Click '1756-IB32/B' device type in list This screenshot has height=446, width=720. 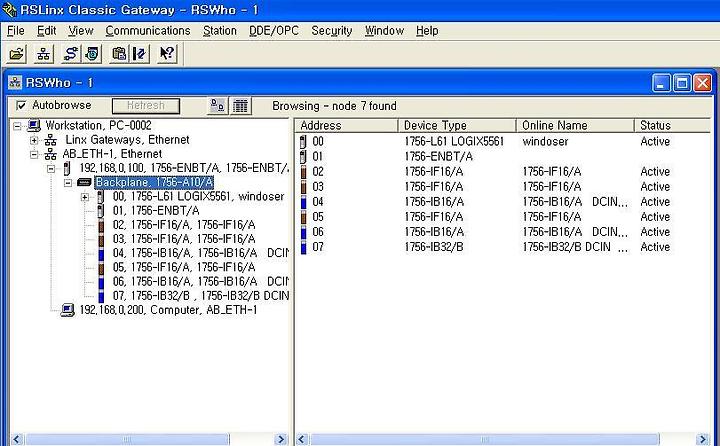click(x=433, y=247)
